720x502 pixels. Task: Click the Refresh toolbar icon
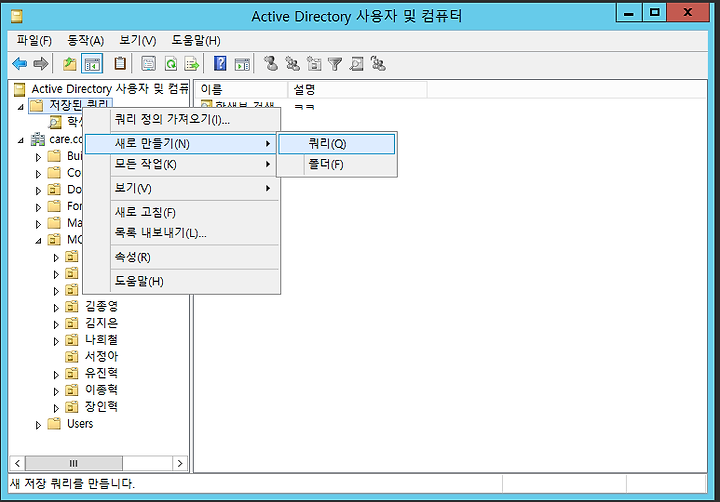point(171,64)
